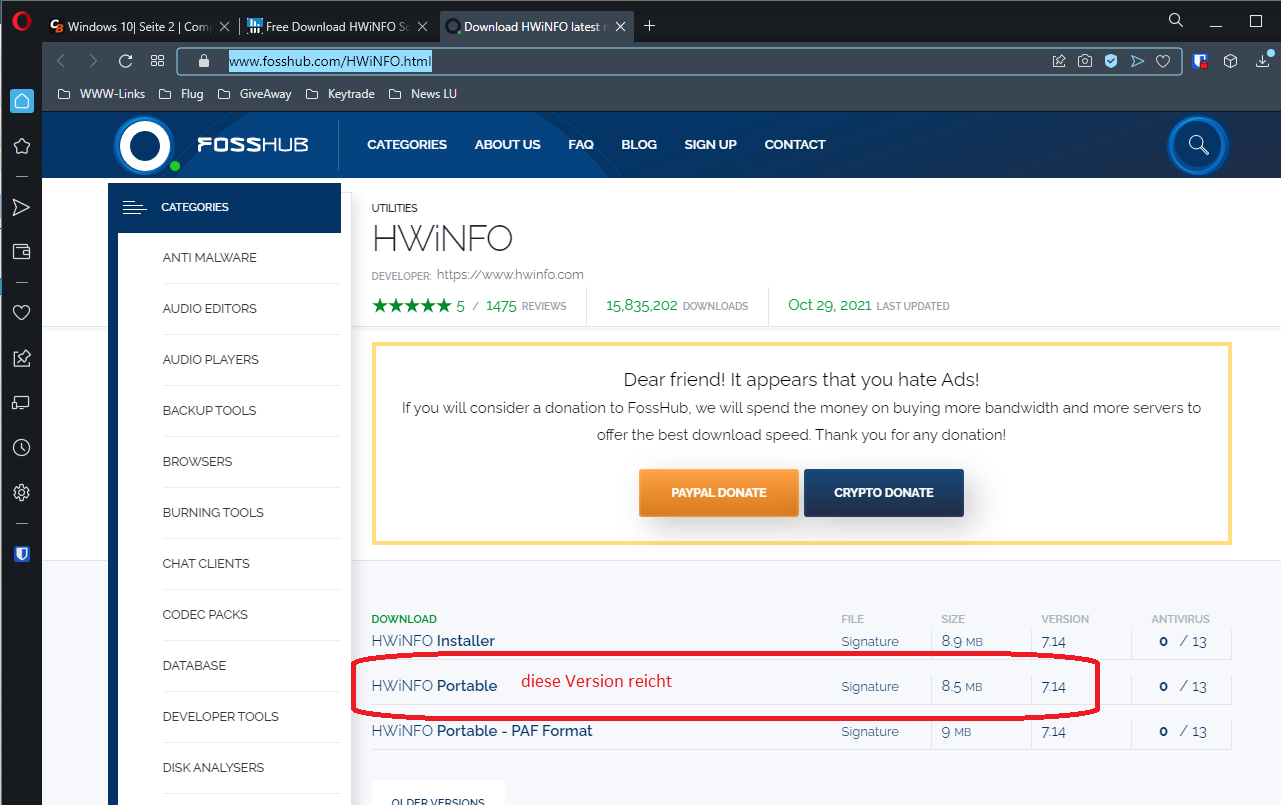Open the ad blocker shield icon

coord(1111,61)
